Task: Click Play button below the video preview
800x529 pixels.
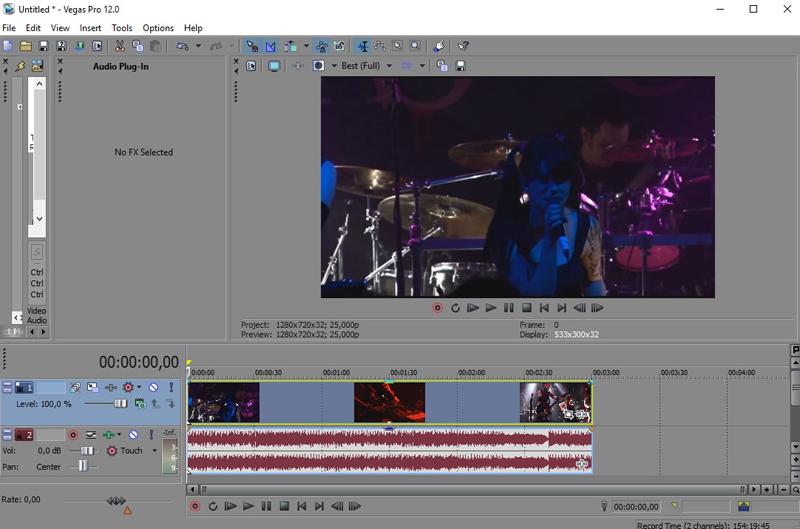Action: pyautogui.click(x=491, y=308)
